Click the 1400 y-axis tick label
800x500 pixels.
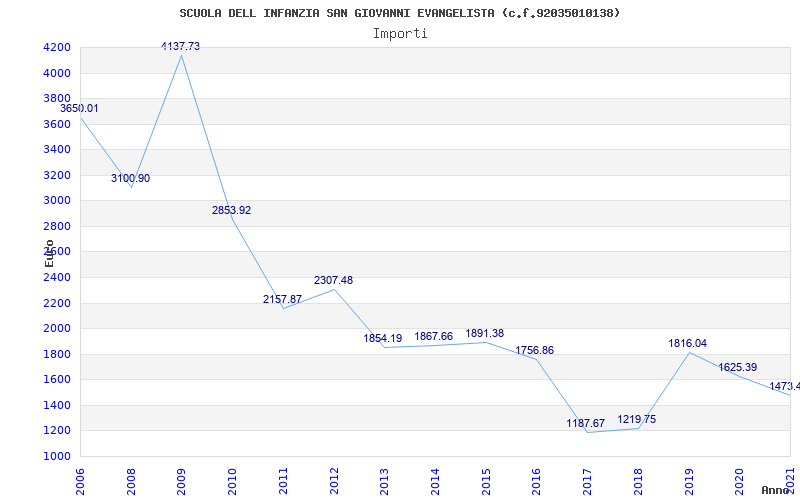57,406
